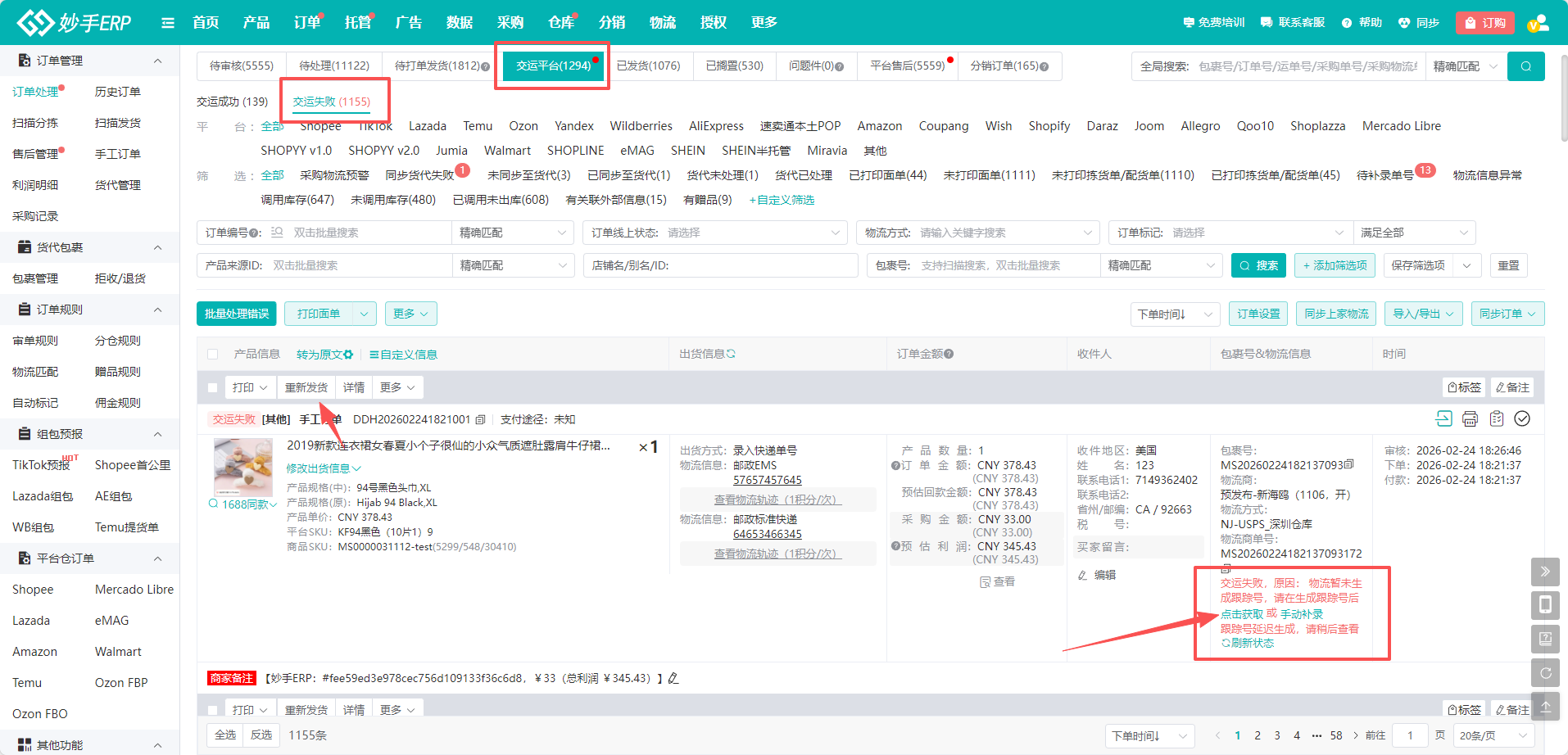Open the 更多 dropdown next to 打印面单
Viewport: 1568px width, 755px height.
(x=410, y=314)
